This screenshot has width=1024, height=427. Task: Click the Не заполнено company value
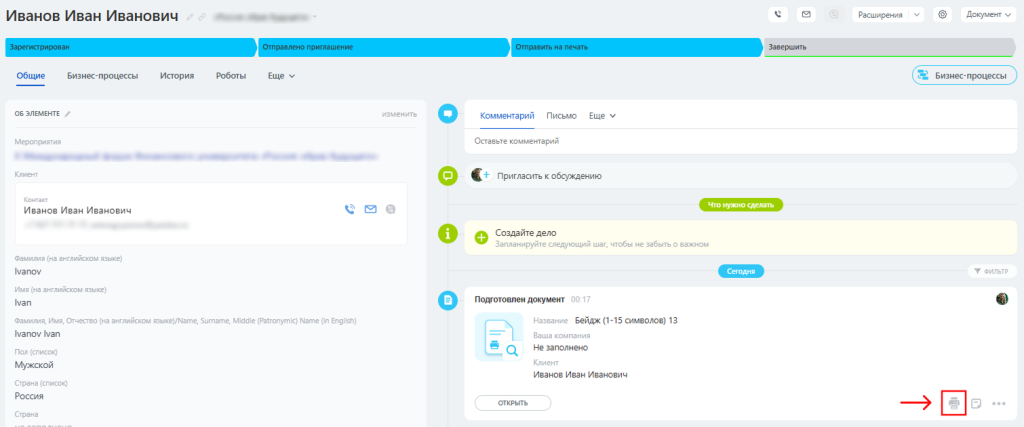pyautogui.click(x=560, y=347)
